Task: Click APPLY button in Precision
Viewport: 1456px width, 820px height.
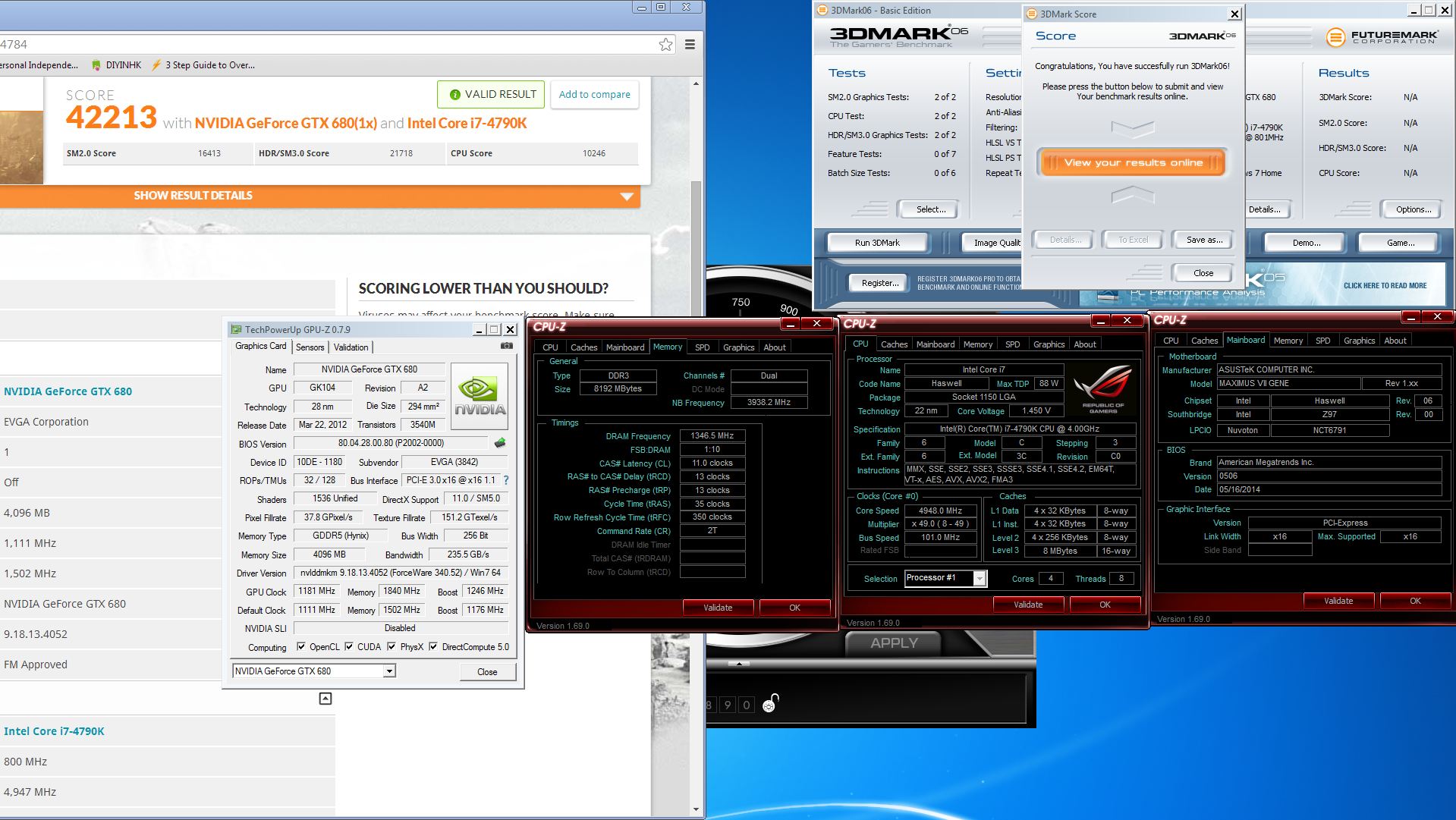Action: (894, 642)
